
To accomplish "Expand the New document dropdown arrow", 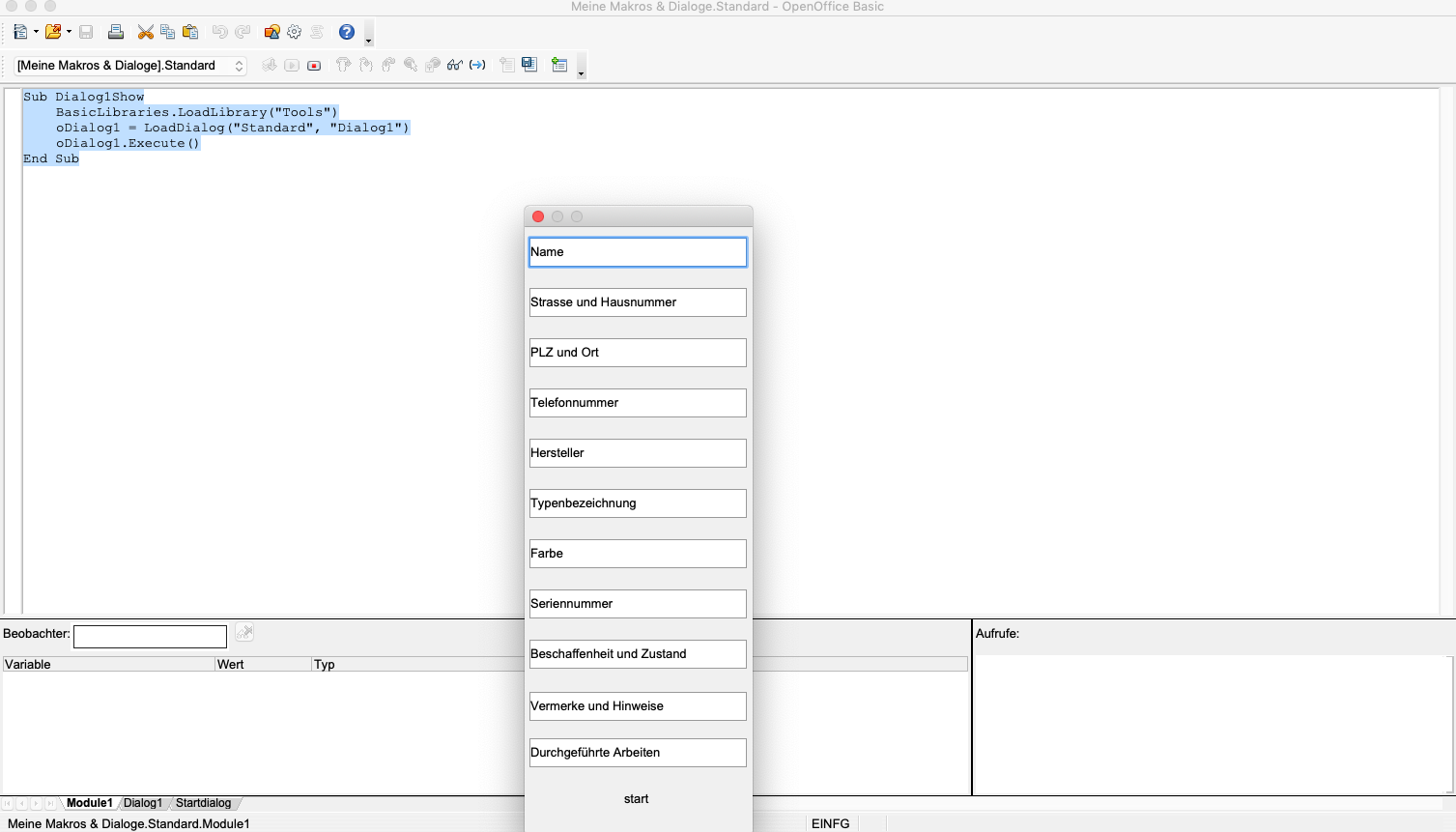I will tap(36, 32).
